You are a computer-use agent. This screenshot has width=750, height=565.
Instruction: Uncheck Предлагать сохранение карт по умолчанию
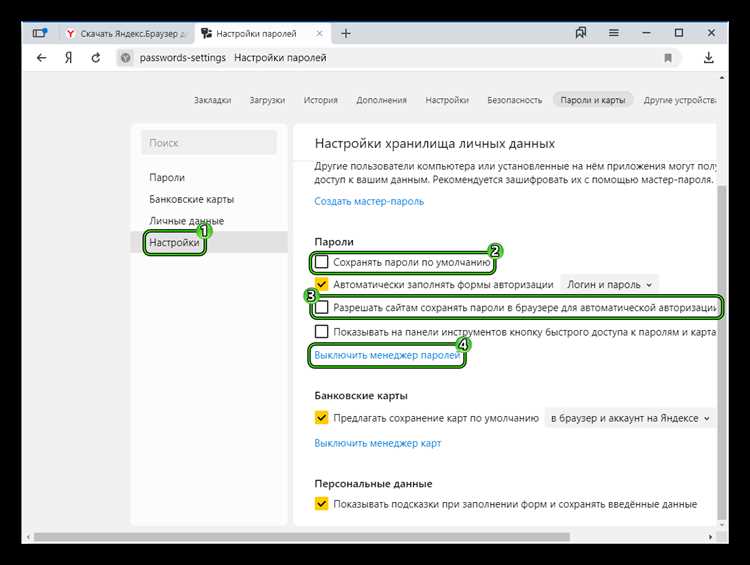tap(321, 418)
